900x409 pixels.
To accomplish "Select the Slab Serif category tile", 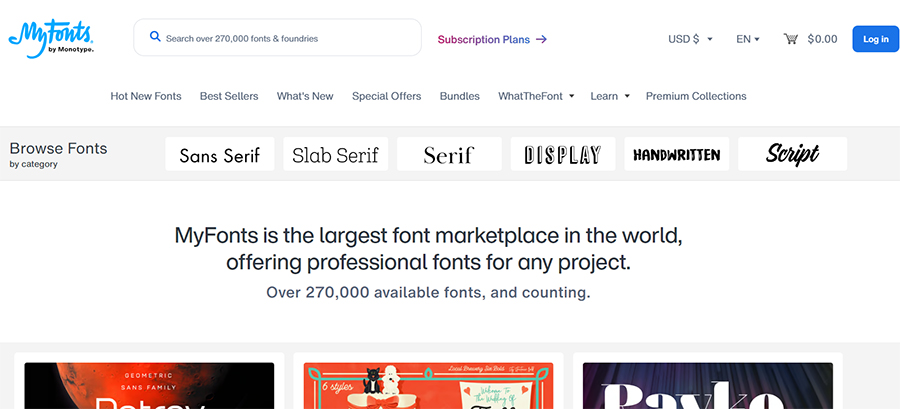I will [335, 154].
